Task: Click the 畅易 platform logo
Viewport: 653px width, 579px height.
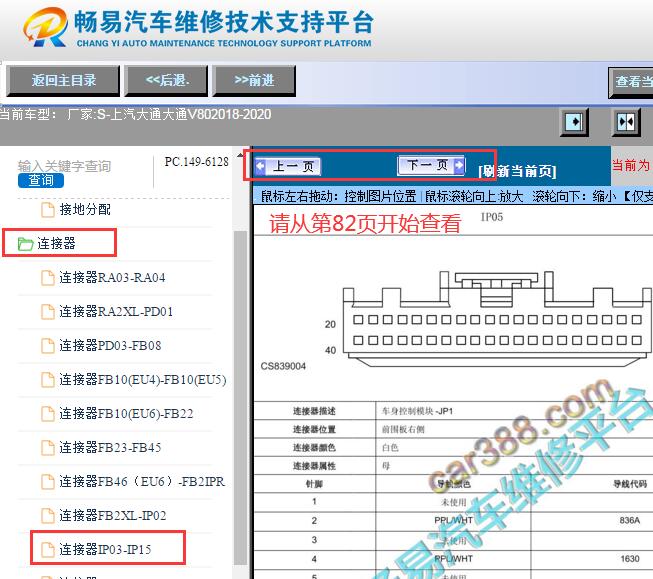Action: click(x=45, y=27)
